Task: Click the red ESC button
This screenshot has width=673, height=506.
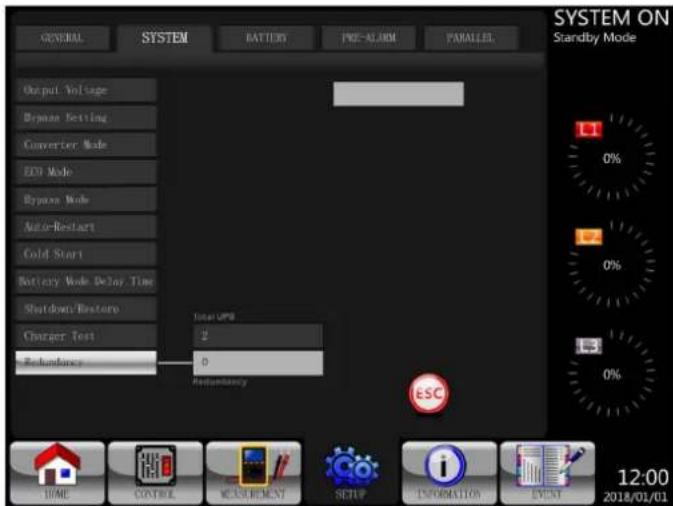Action: (429, 394)
